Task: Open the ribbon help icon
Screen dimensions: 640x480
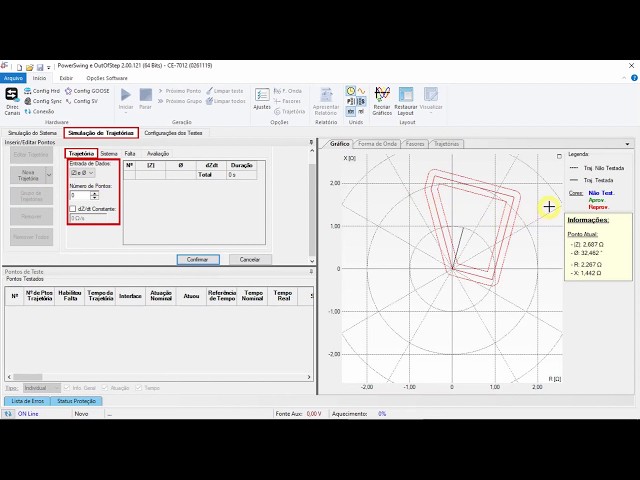Action: [634, 78]
